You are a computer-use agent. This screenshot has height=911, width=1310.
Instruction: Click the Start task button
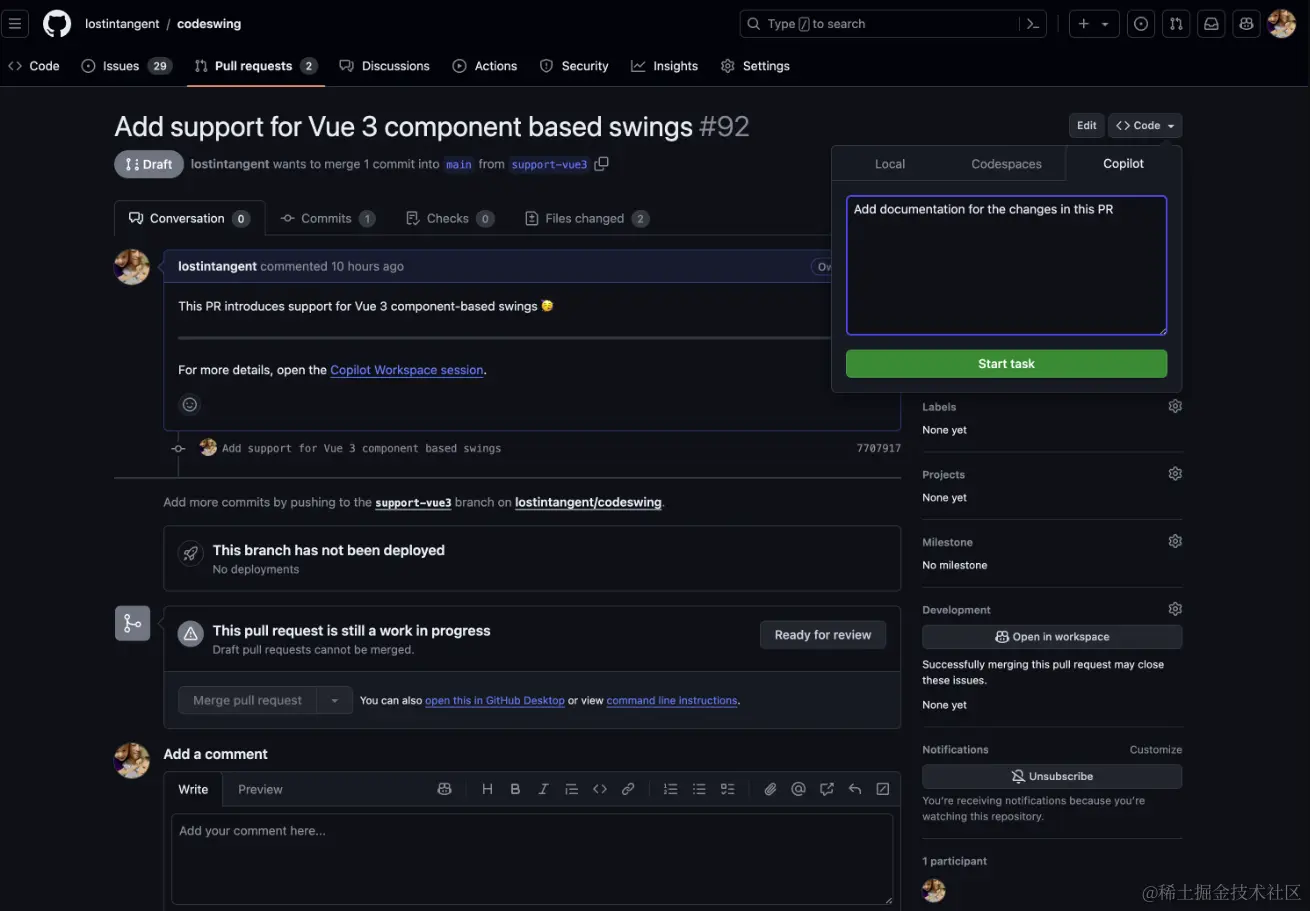(x=1006, y=363)
